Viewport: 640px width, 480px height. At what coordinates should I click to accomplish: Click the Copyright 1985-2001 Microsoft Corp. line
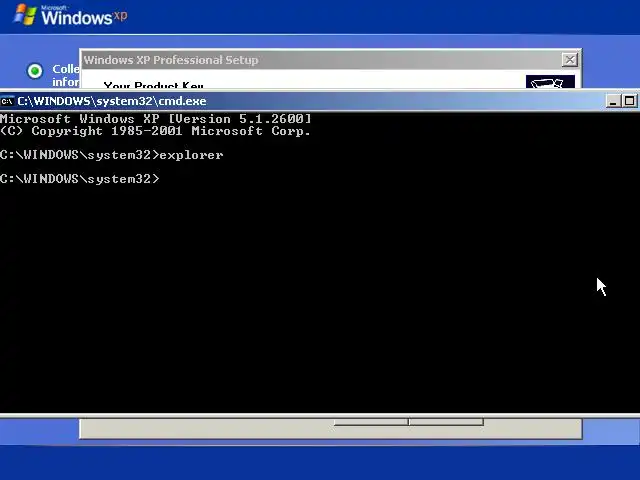tap(155, 131)
